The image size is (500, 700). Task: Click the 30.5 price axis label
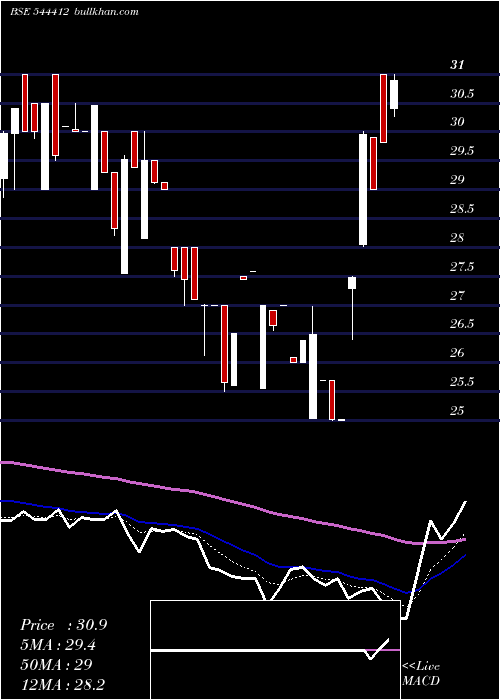tap(461, 94)
